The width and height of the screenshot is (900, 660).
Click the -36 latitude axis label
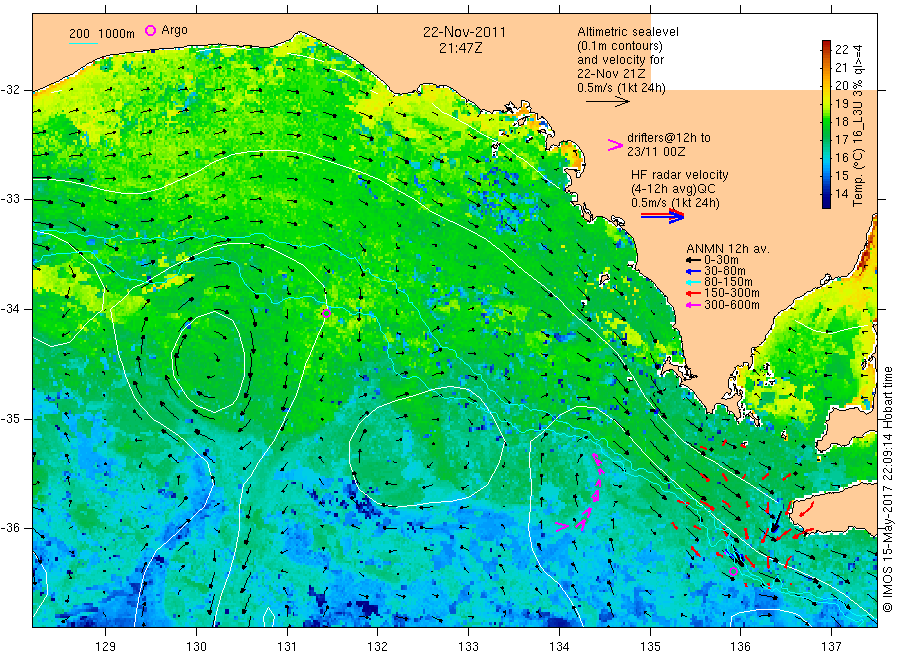coord(11,528)
